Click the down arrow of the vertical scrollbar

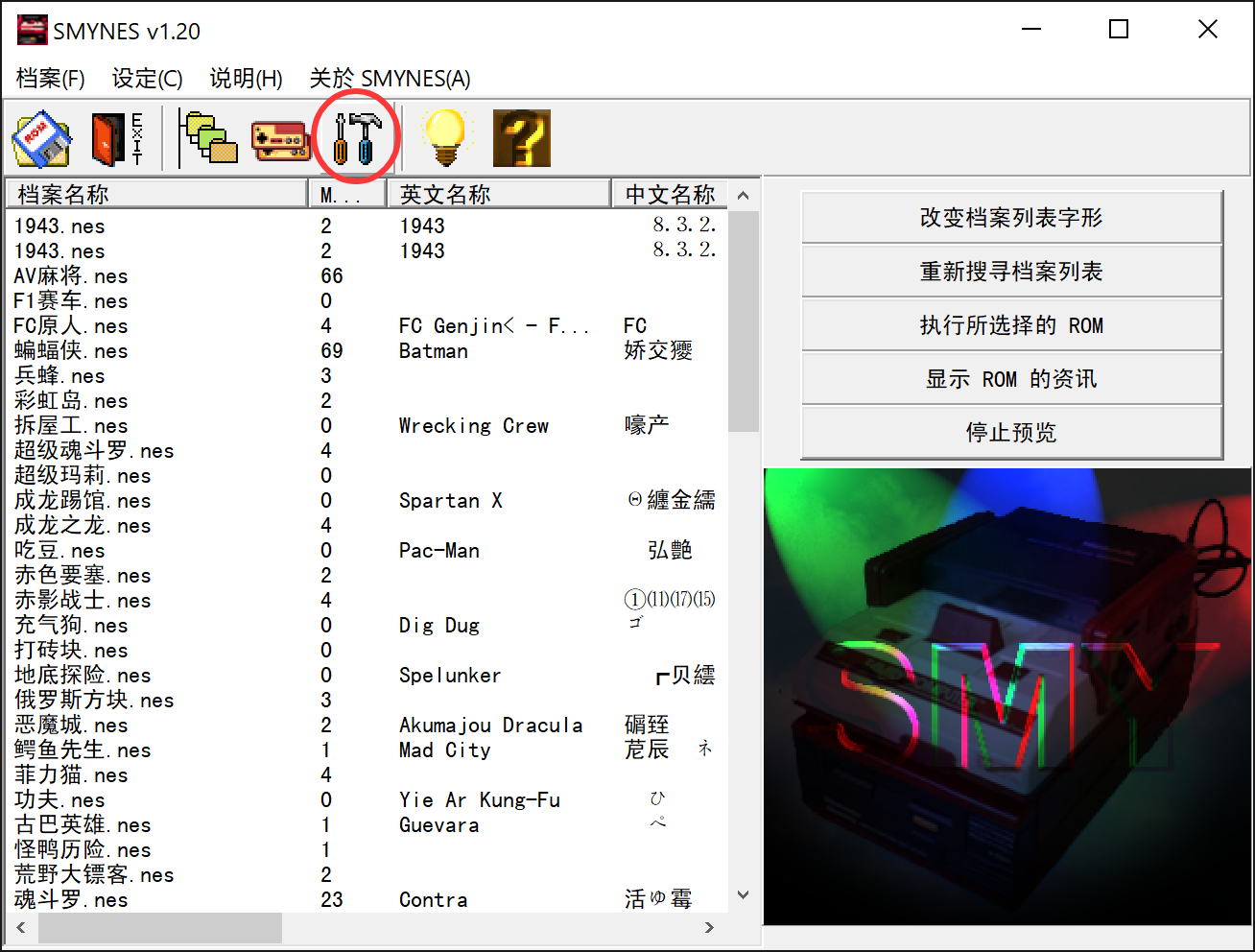pyautogui.click(x=743, y=895)
